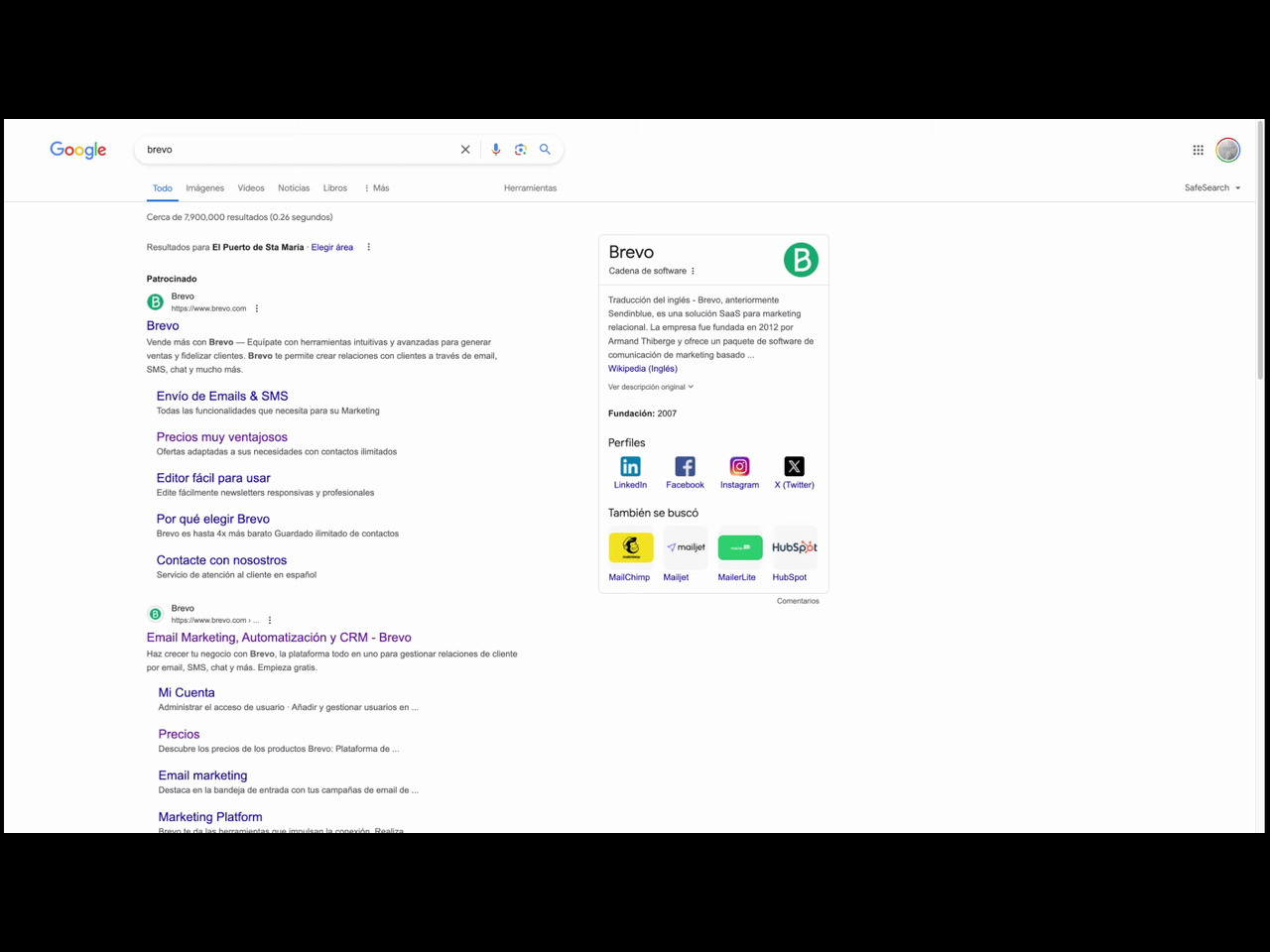Open the sponsored Brevo title link

[163, 325]
